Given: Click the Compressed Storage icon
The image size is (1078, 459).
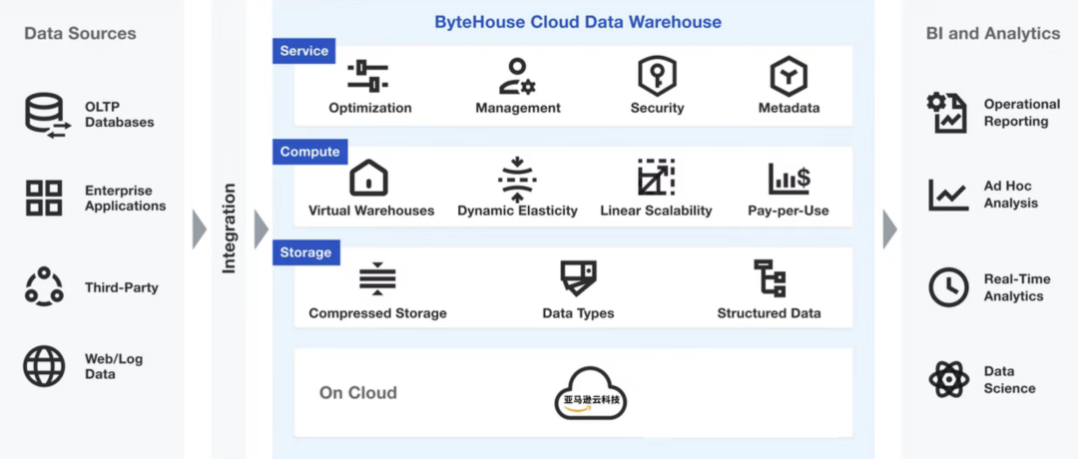Looking at the screenshot, I should [x=377, y=279].
